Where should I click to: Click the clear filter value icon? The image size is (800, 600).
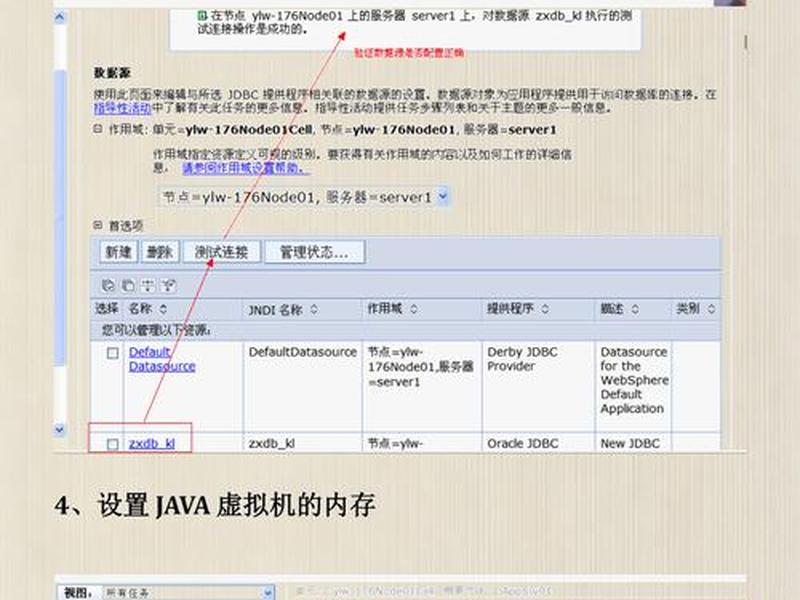pyautogui.click(x=168, y=285)
